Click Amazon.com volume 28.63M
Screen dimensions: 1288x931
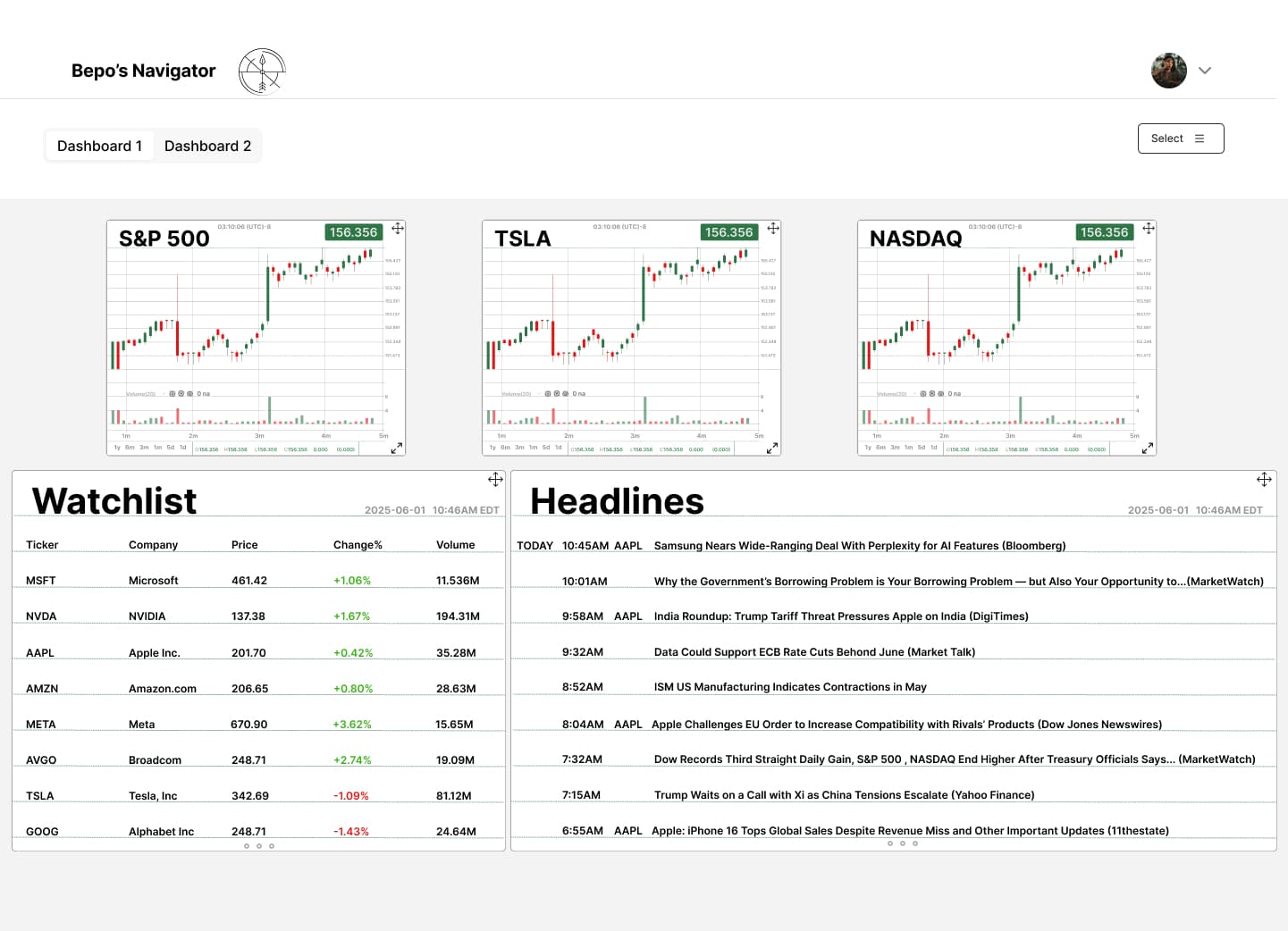coord(456,689)
